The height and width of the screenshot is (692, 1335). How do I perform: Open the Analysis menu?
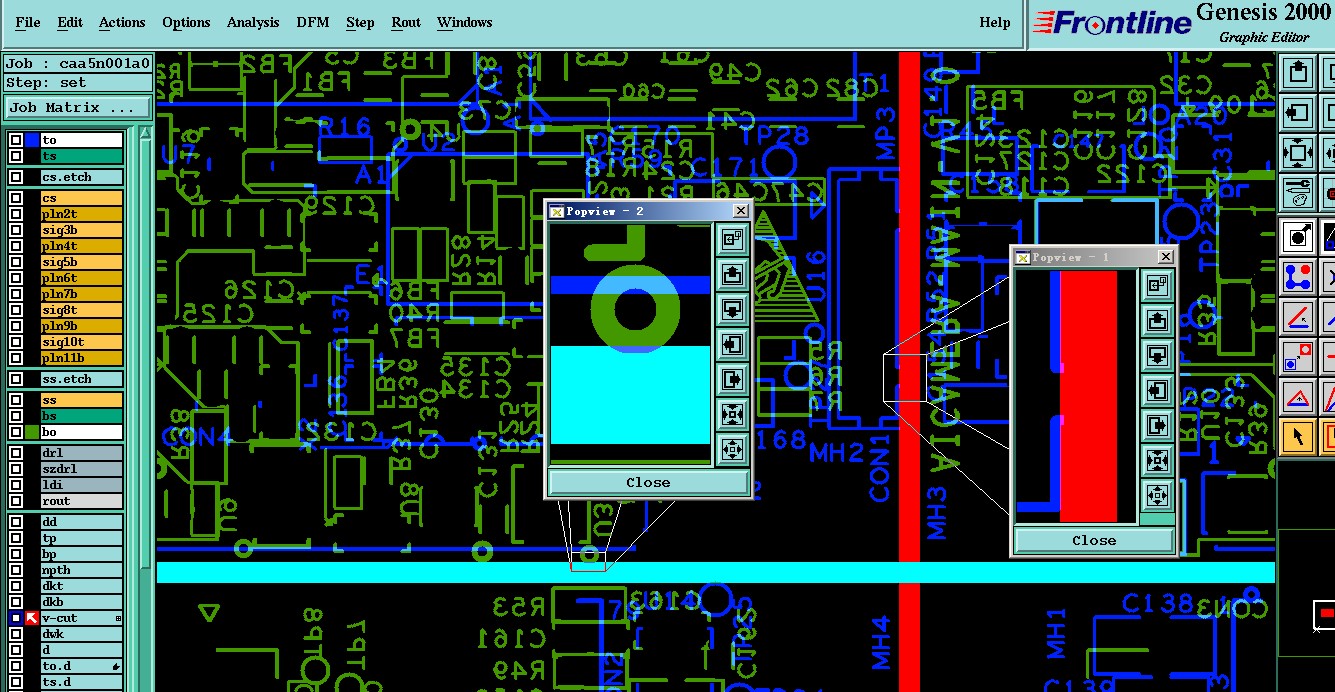pos(253,22)
